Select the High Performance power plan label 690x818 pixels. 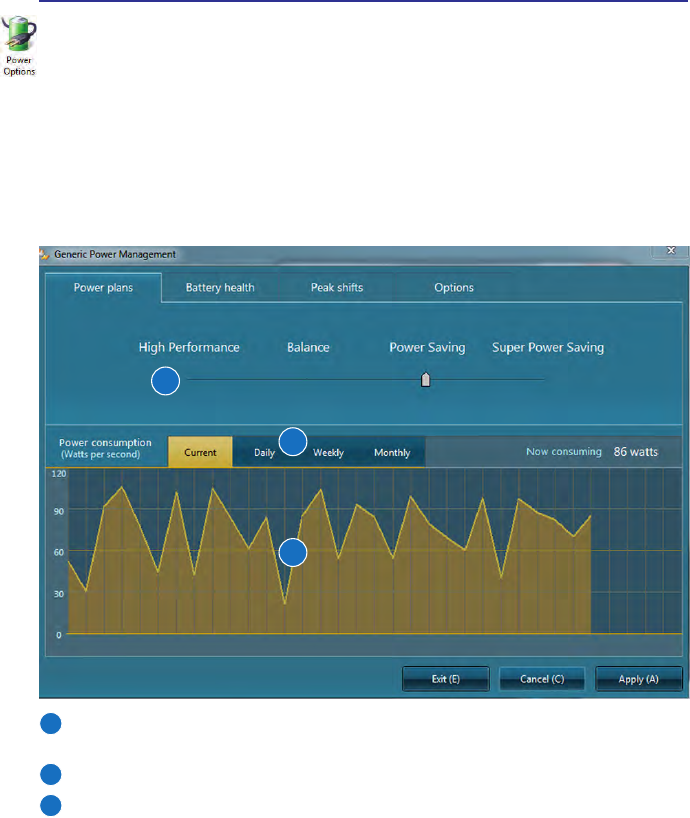[x=189, y=347]
